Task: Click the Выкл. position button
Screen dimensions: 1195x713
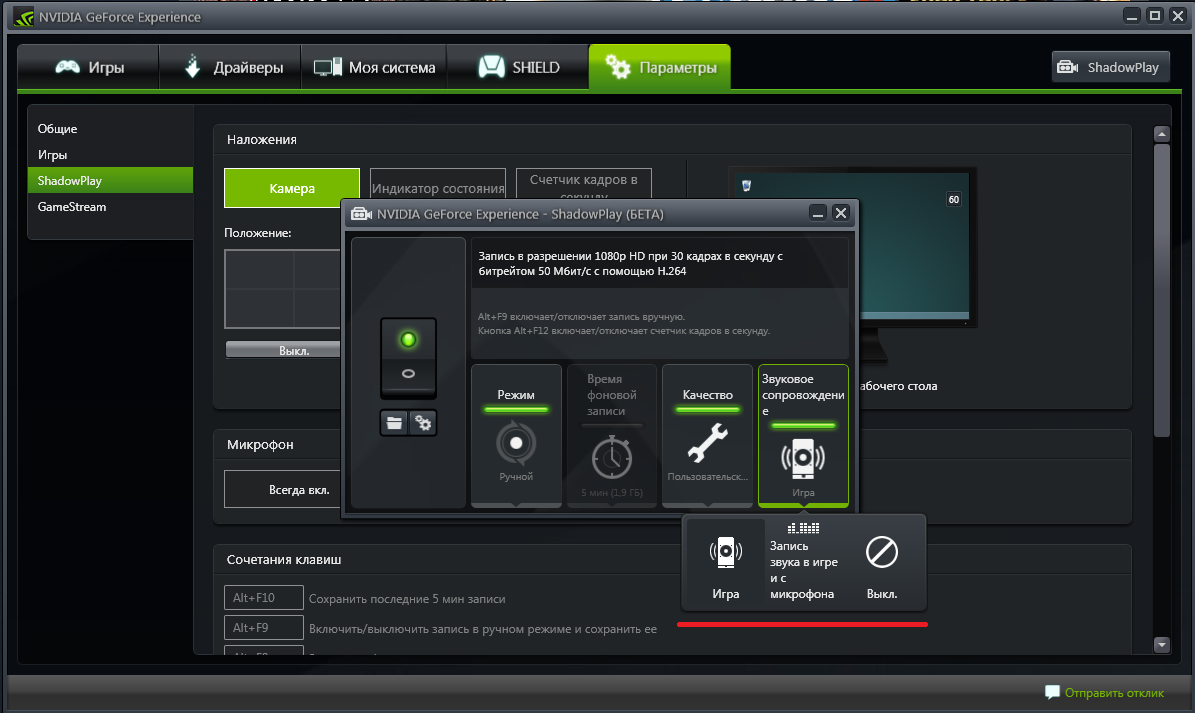Action: (x=284, y=350)
